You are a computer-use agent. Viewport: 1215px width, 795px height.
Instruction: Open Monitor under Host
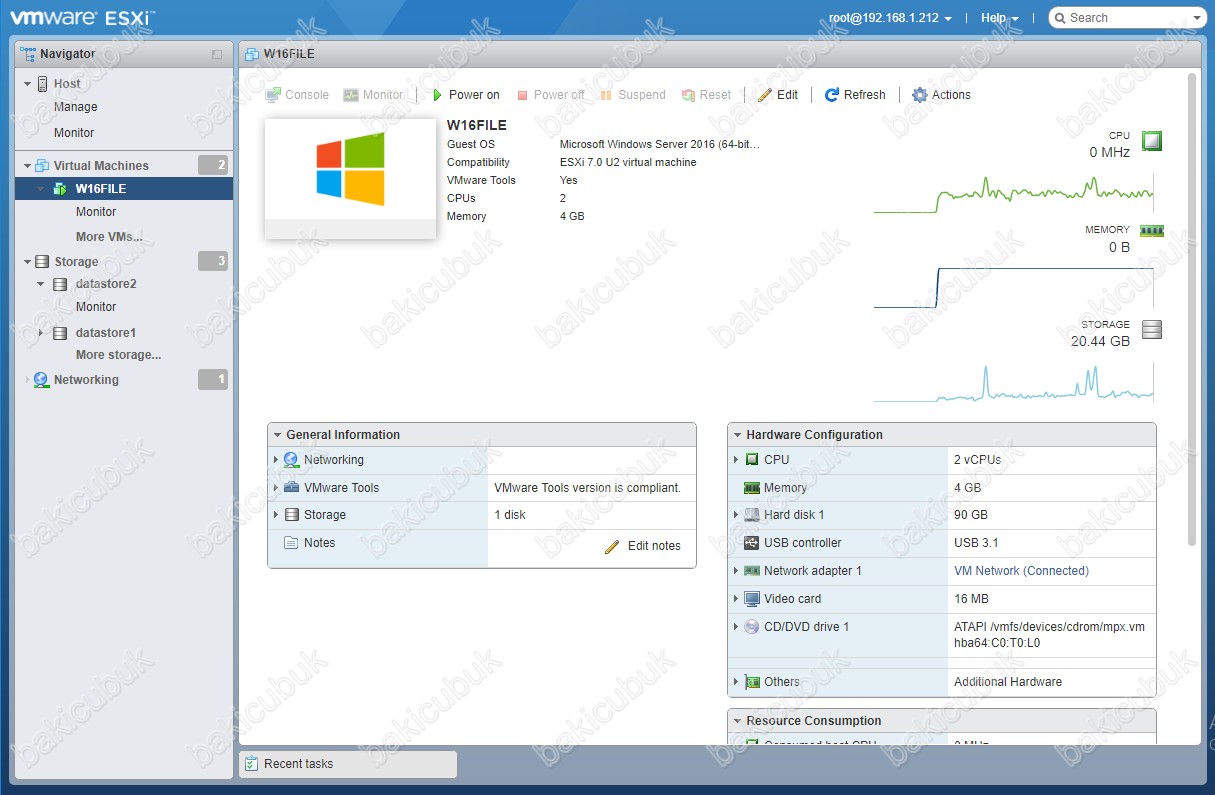click(x=74, y=133)
